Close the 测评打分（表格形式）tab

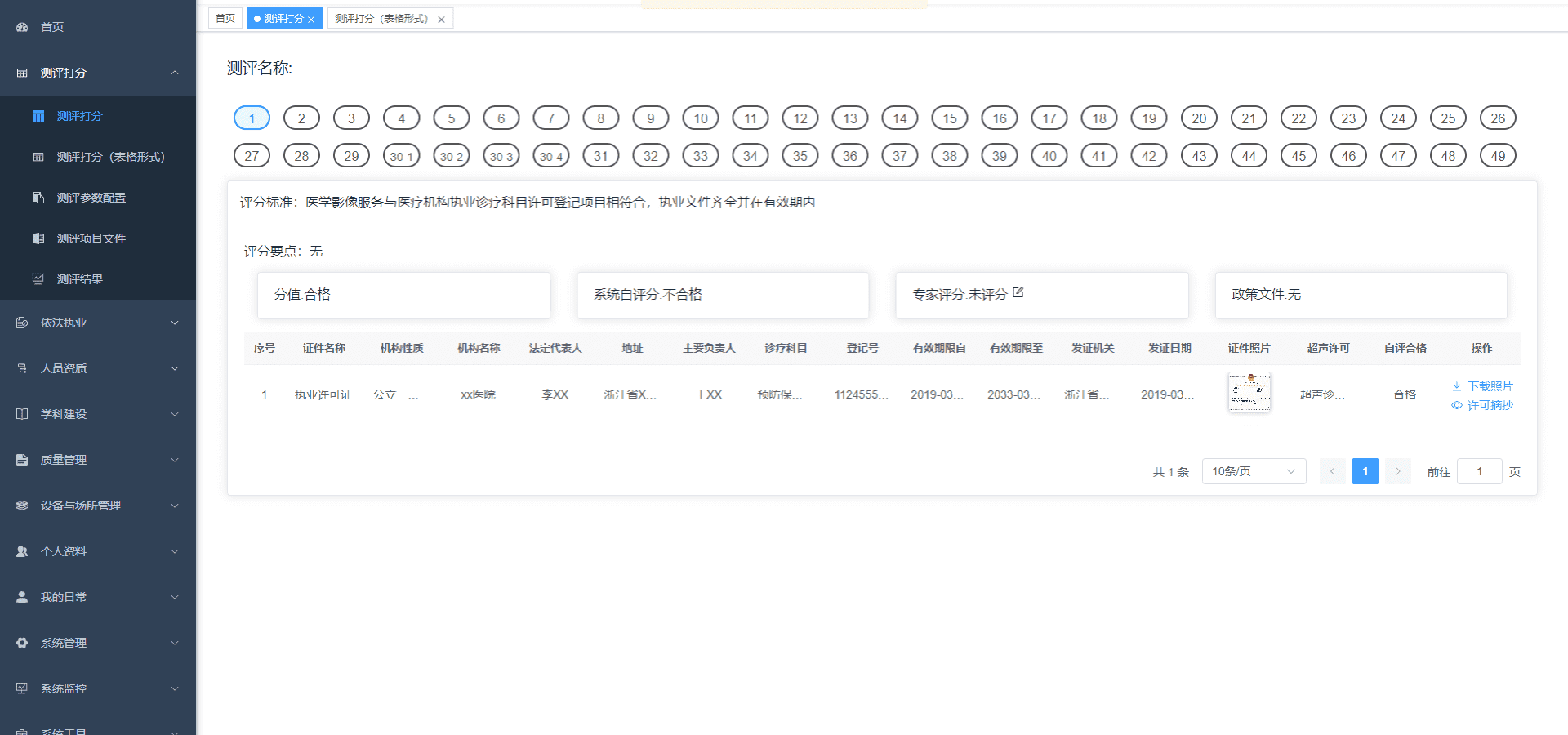(x=441, y=20)
